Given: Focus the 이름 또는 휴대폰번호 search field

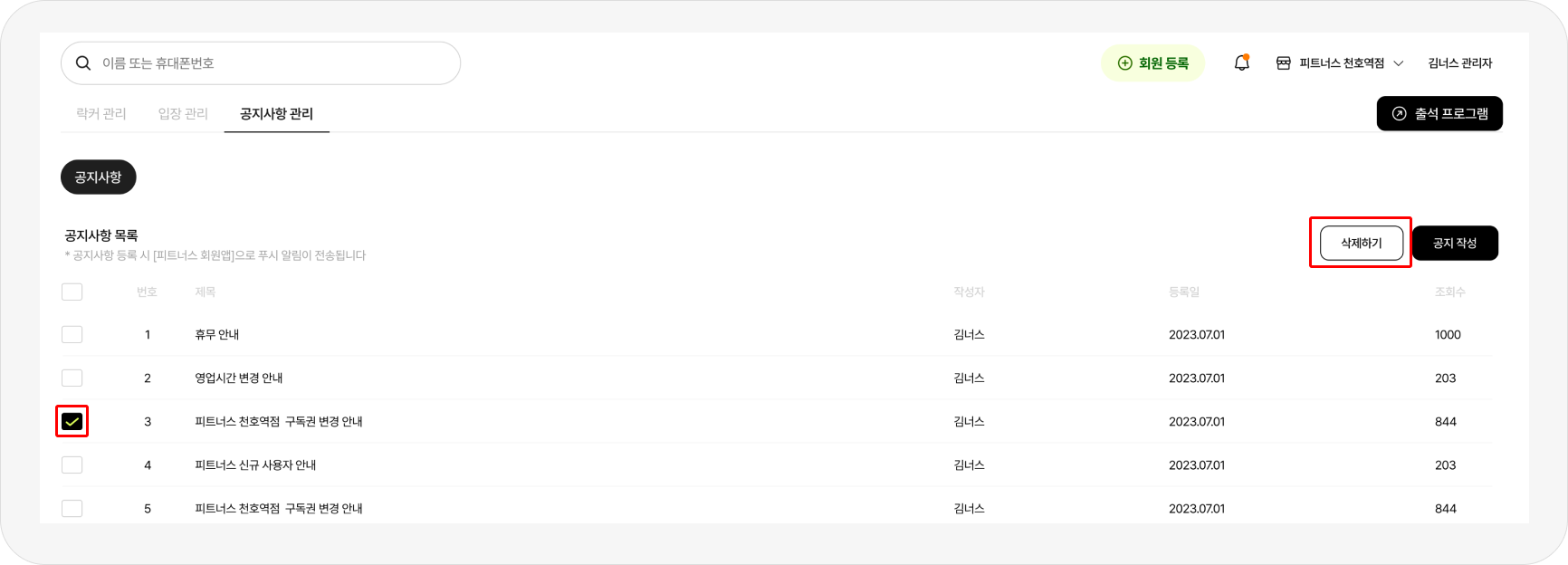Looking at the screenshot, I should coord(261,63).
